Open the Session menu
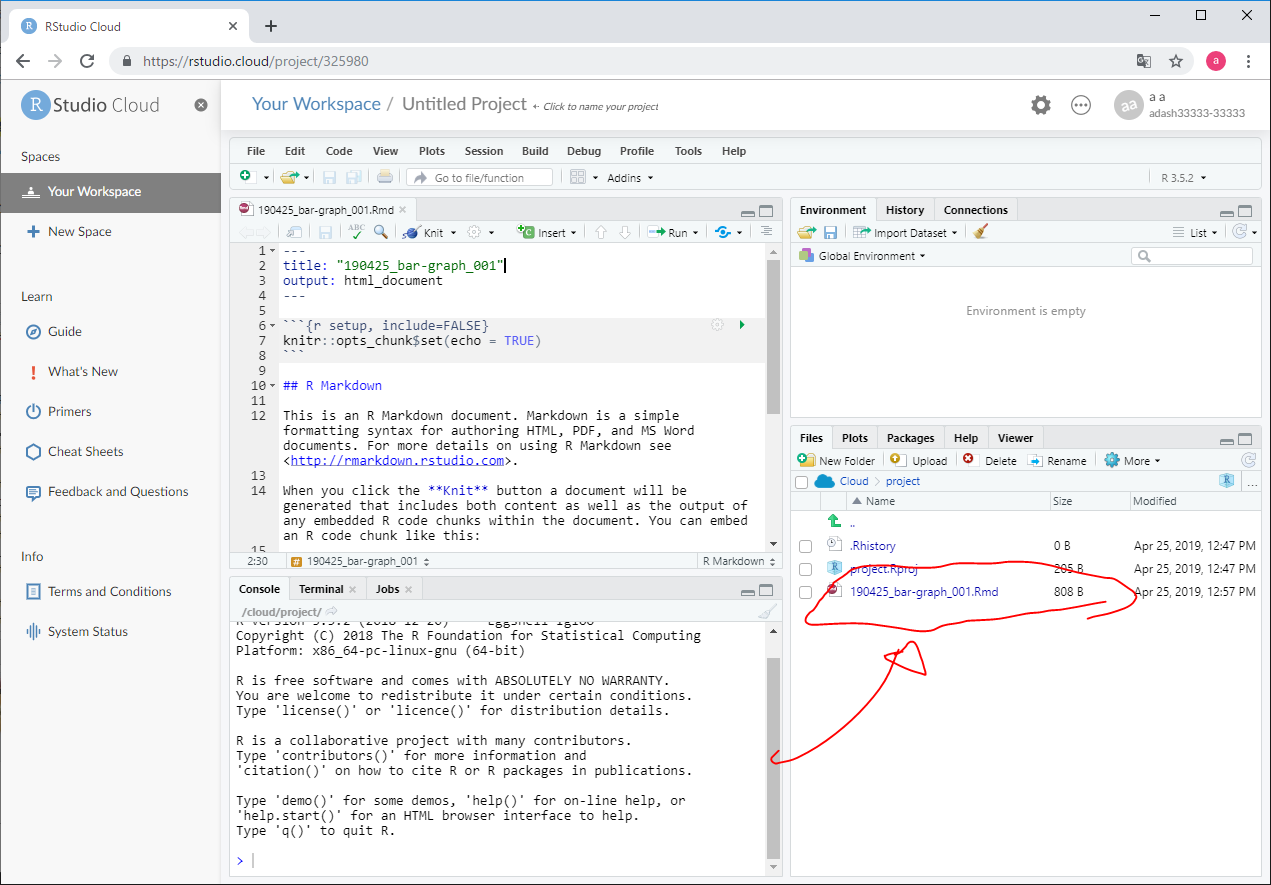1271x885 pixels. point(484,151)
